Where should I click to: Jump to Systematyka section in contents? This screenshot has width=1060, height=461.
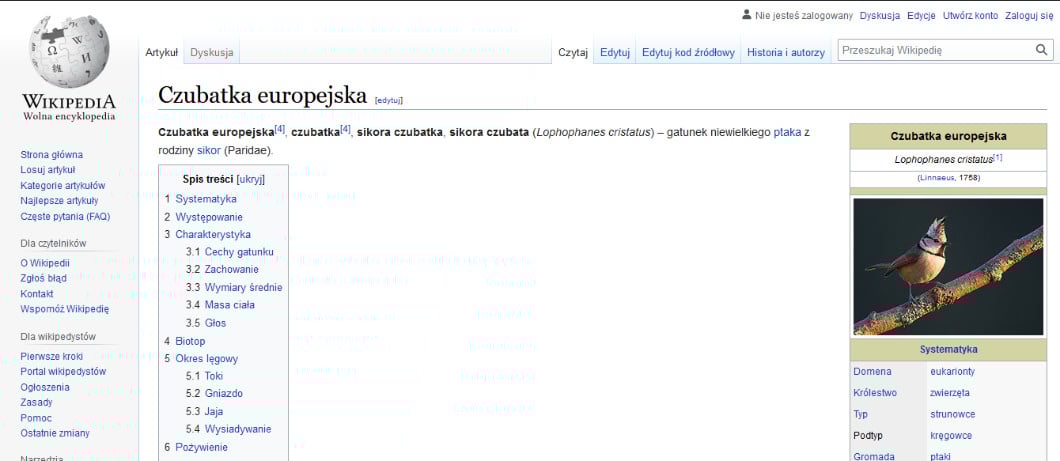(x=205, y=199)
